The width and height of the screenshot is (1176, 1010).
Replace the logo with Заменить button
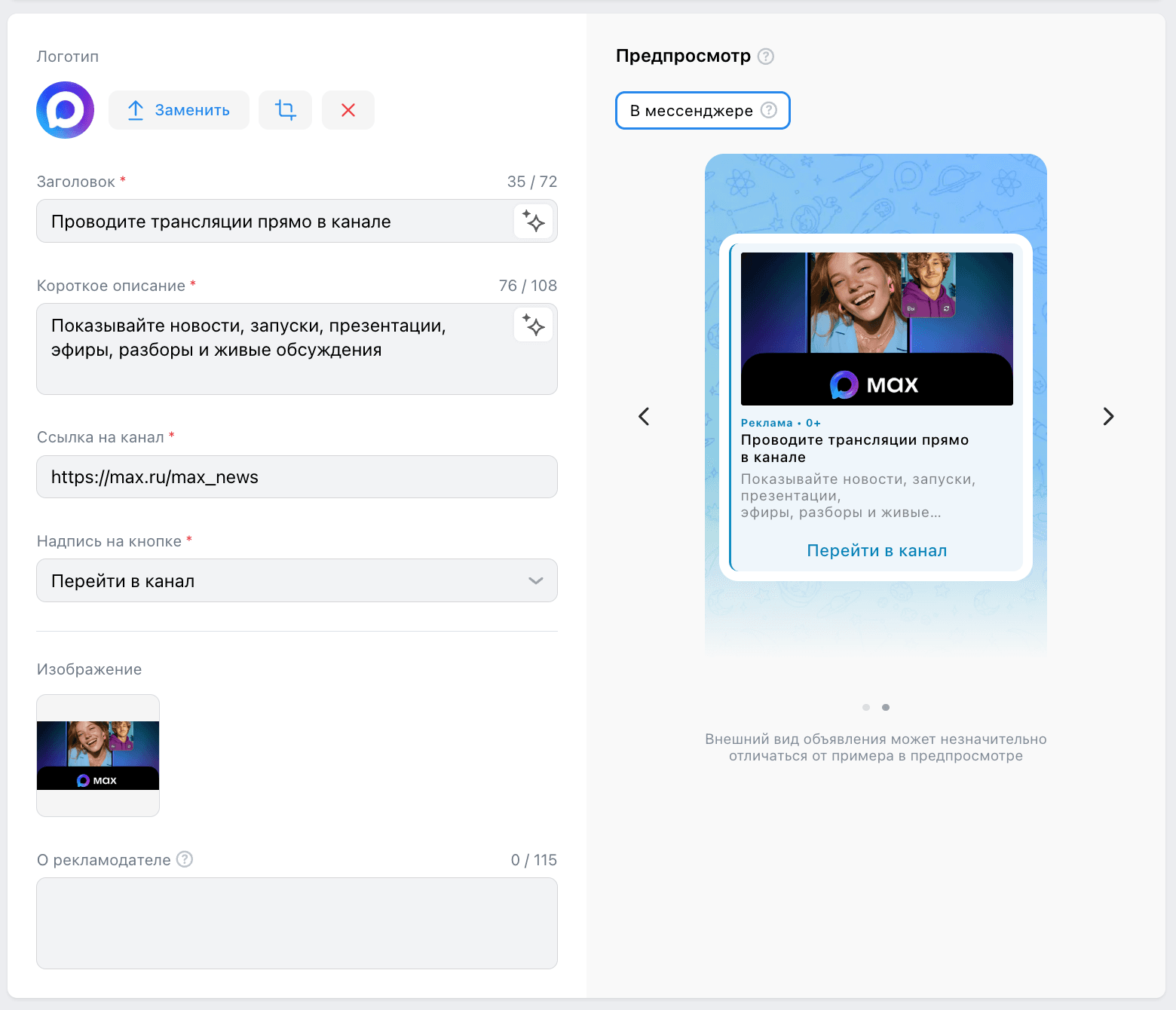[179, 110]
